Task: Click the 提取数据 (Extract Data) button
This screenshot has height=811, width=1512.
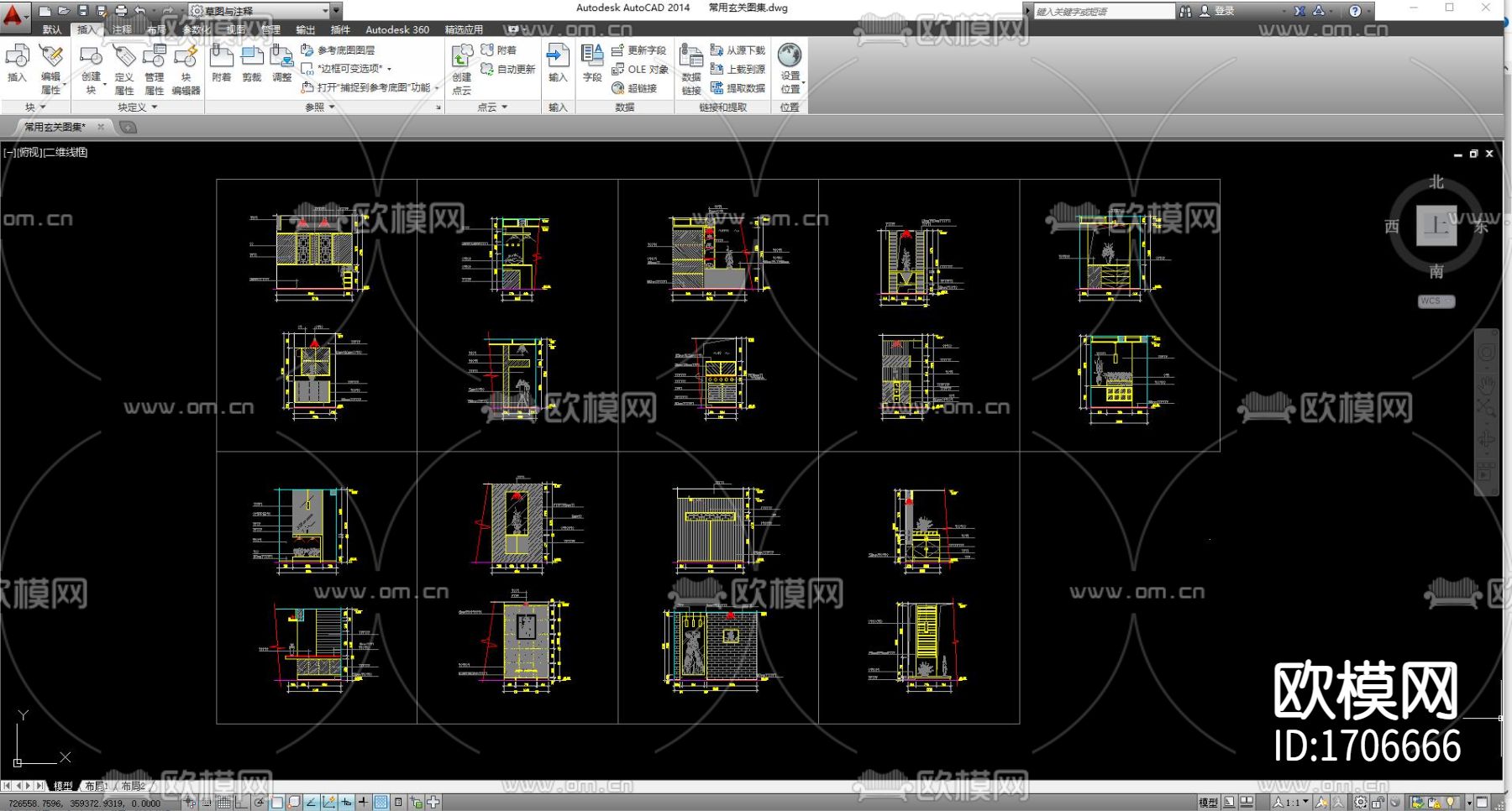Action: [738, 88]
